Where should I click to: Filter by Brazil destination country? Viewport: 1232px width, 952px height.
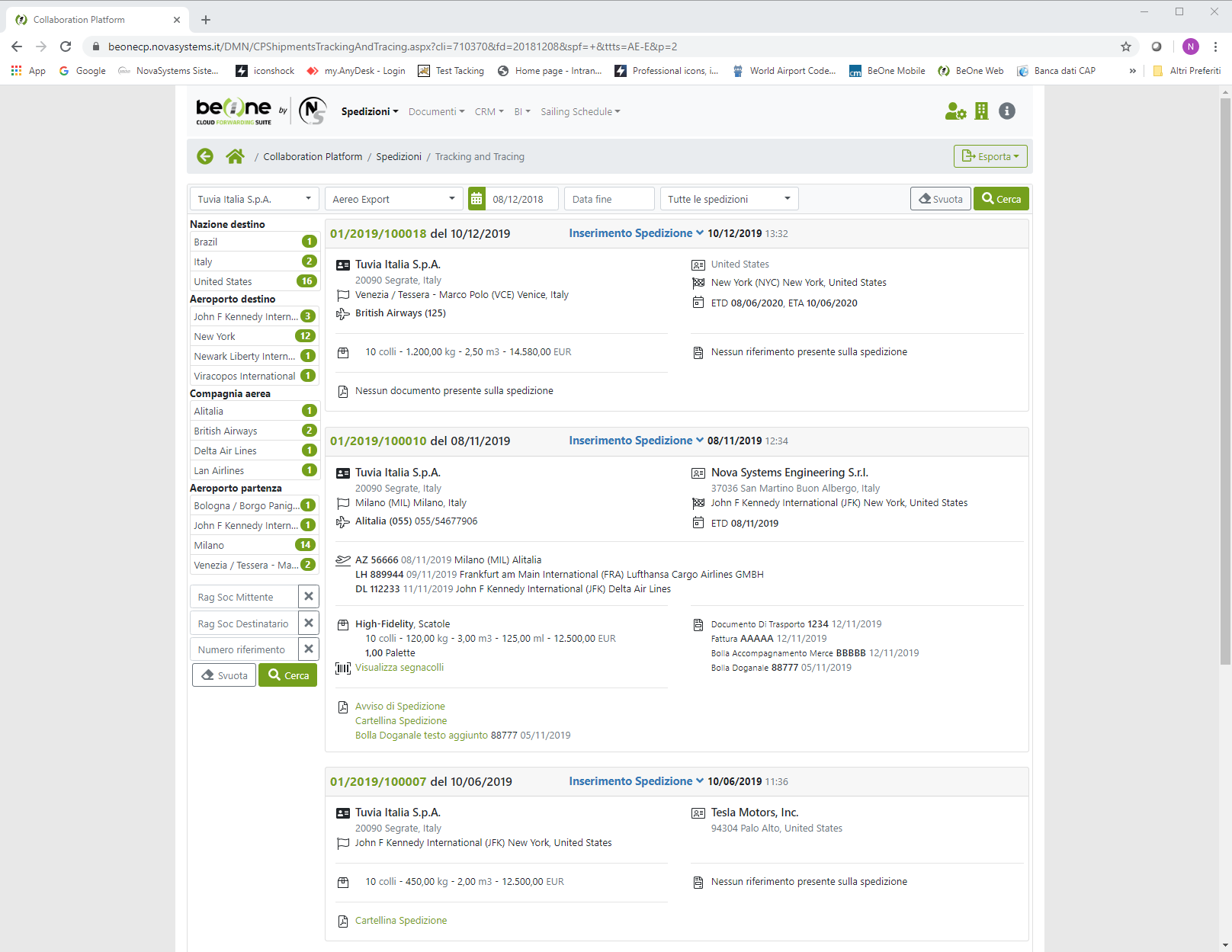[x=255, y=242]
